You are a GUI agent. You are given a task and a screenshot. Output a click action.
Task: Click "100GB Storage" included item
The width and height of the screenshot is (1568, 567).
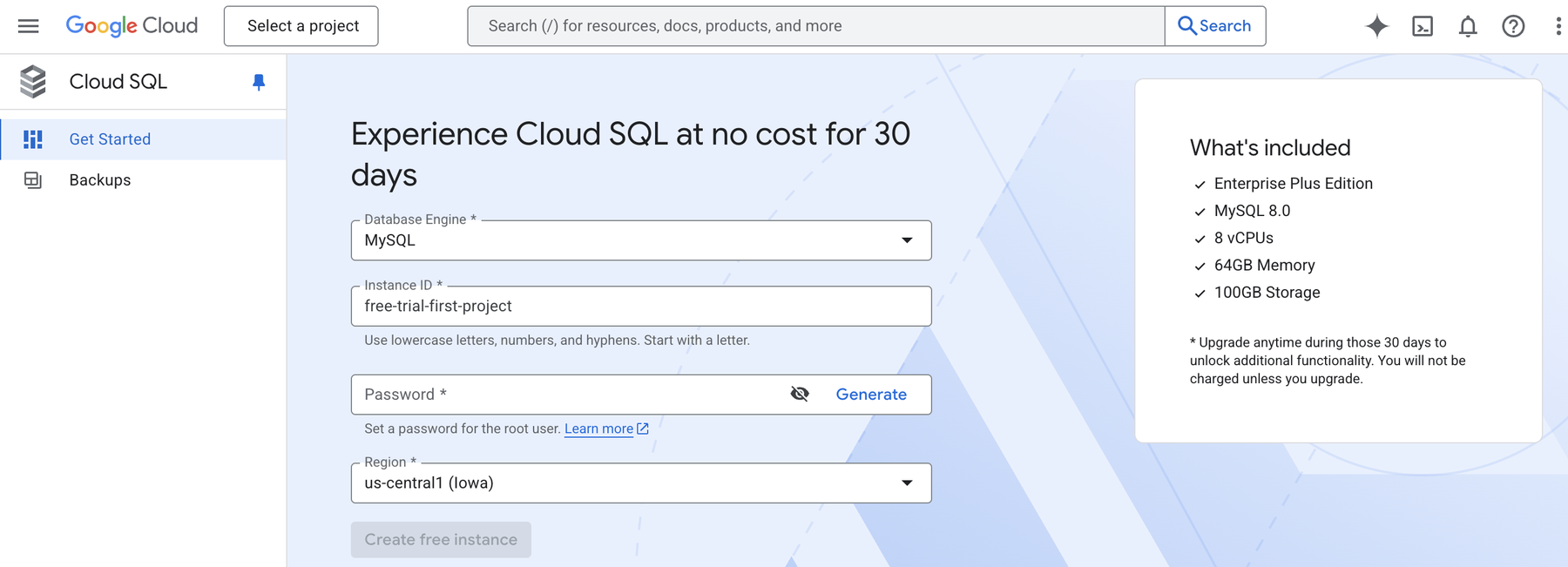[x=1267, y=293]
